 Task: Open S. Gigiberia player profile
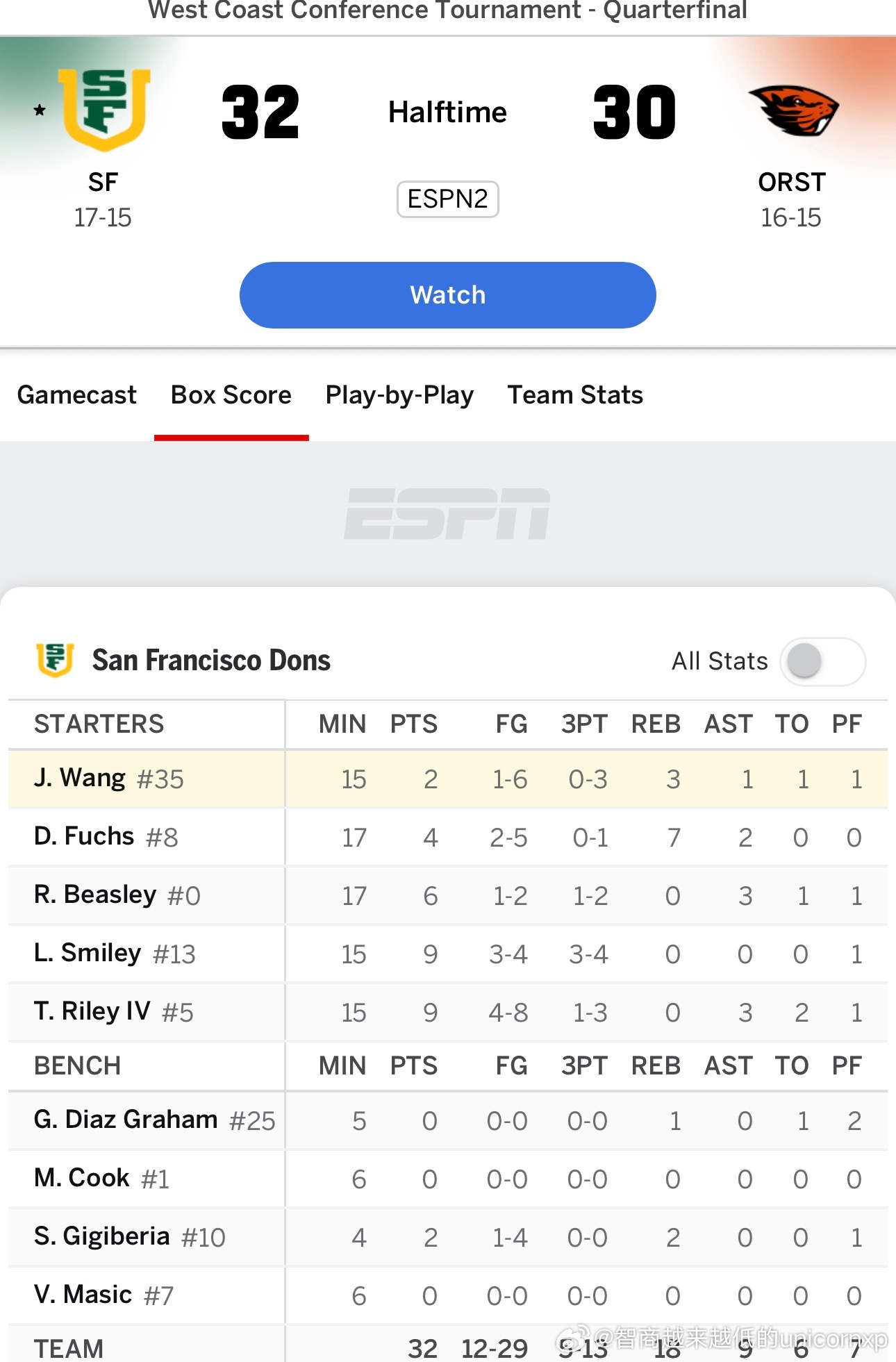pos(102,1237)
